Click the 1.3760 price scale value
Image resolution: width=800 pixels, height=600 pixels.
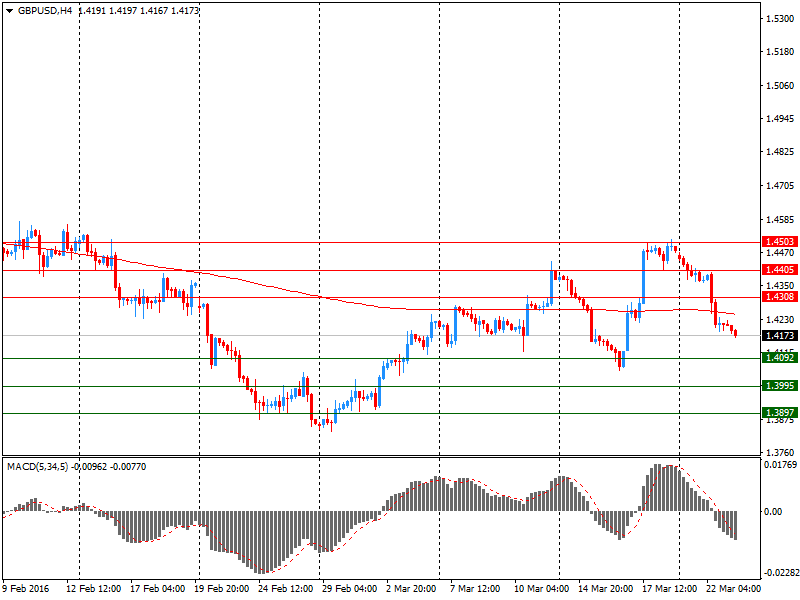tap(780, 453)
